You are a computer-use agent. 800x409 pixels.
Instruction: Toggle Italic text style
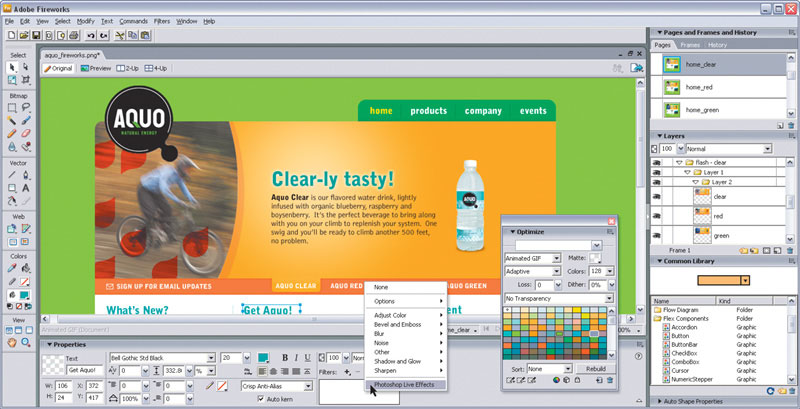pyautogui.click(x=296, y=357)
